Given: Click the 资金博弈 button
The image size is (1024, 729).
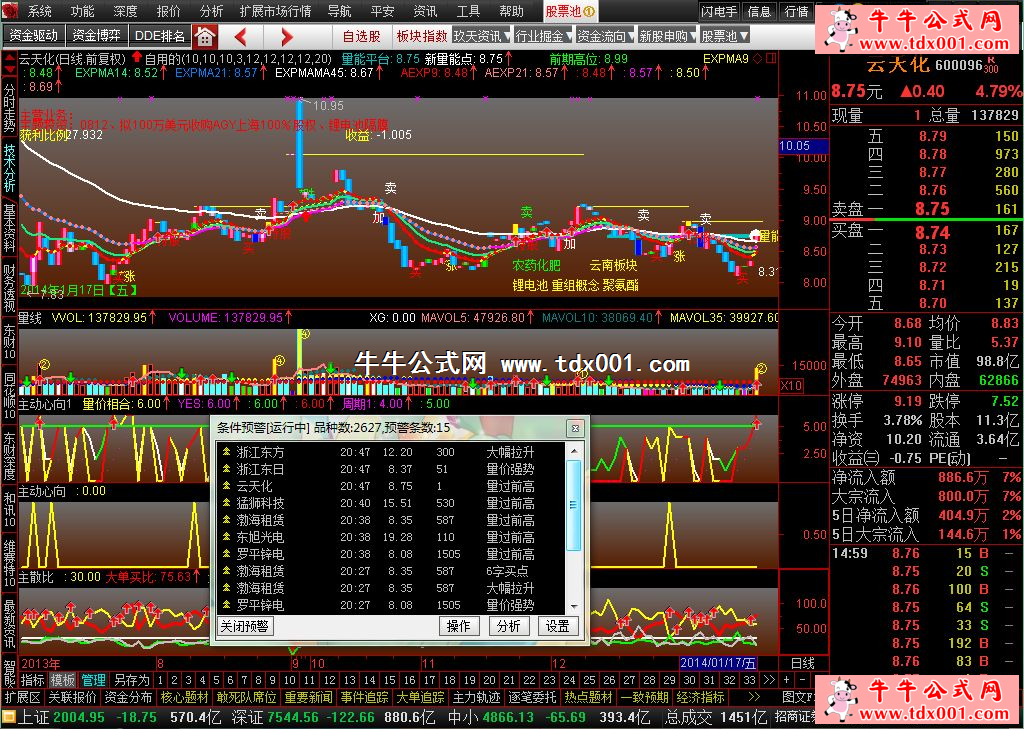Looking at the screenshot, I should 97,35.
